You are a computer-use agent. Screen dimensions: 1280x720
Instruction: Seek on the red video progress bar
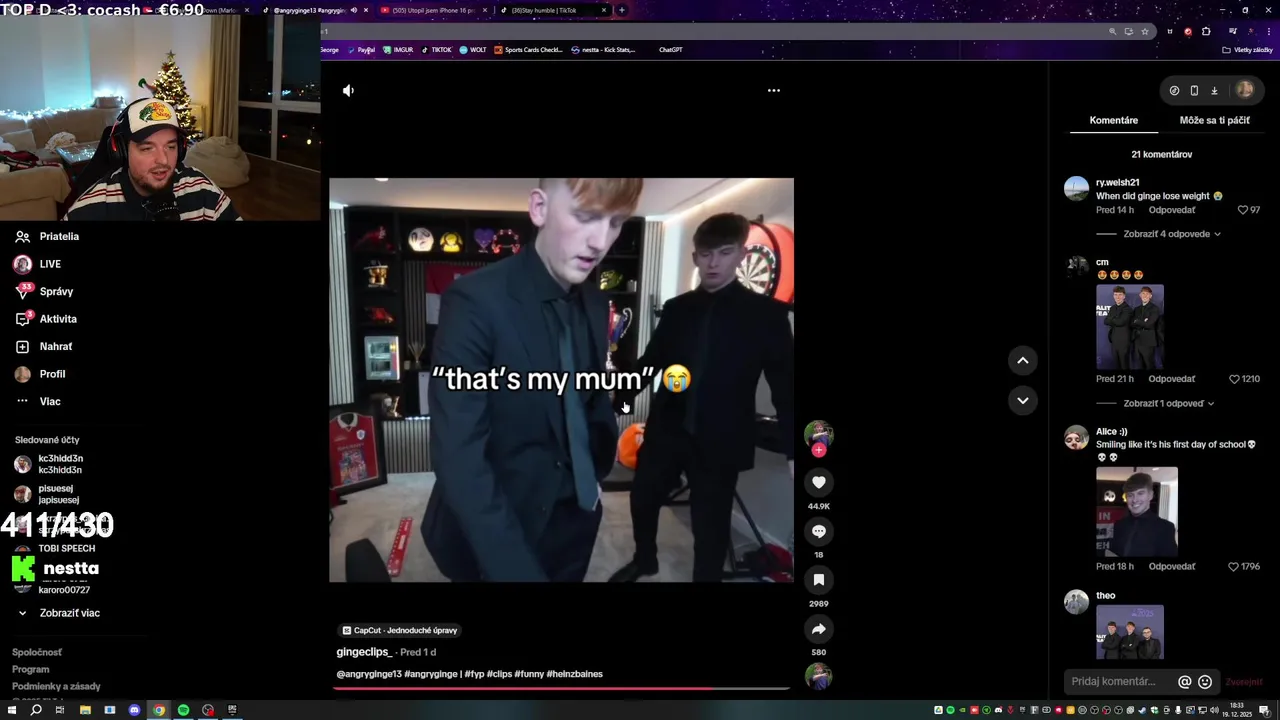pyautogui.click(x=560, y=688)
